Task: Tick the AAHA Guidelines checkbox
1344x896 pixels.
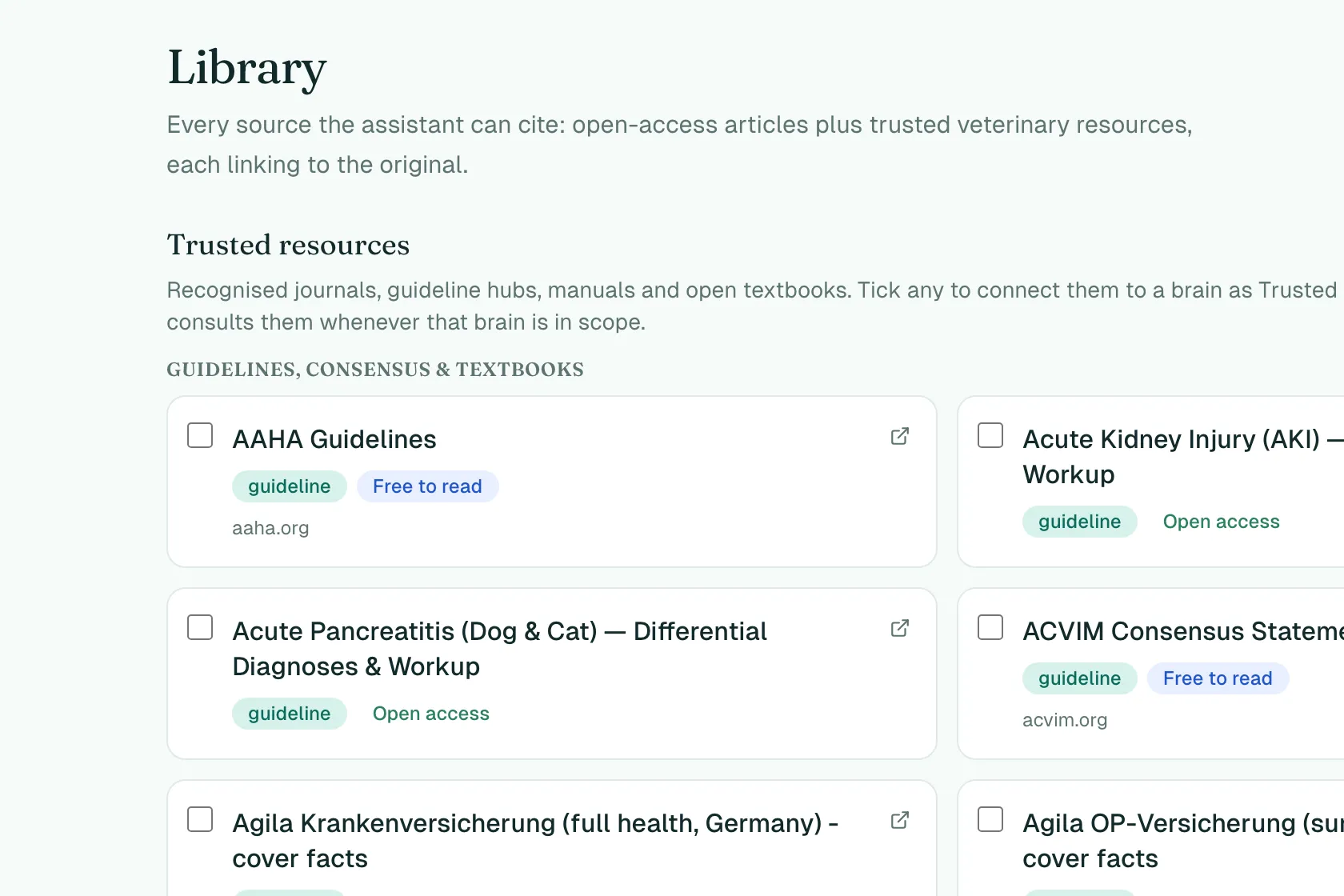Action: click(200, 435)
